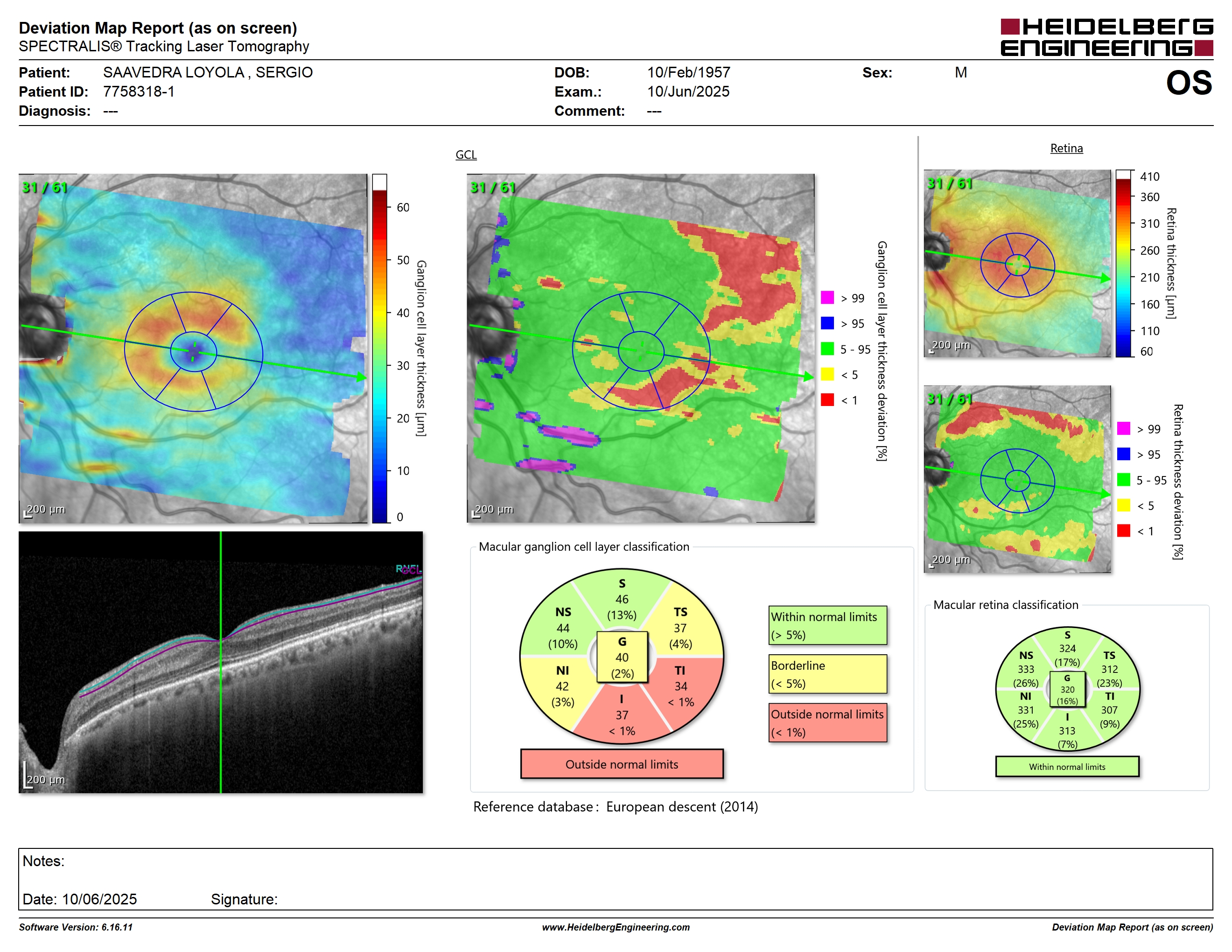The height and width of the screenshot is (952, 1232).
Task: Click the NS sector 44 (10%) in GCL chart
Action: [563, 628]
